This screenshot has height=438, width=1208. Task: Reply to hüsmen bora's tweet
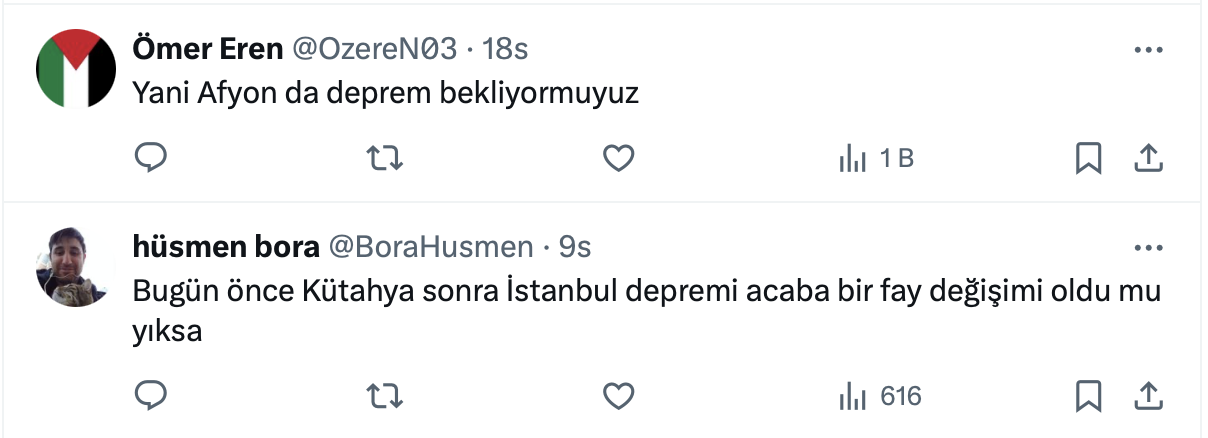click(150, 396)
